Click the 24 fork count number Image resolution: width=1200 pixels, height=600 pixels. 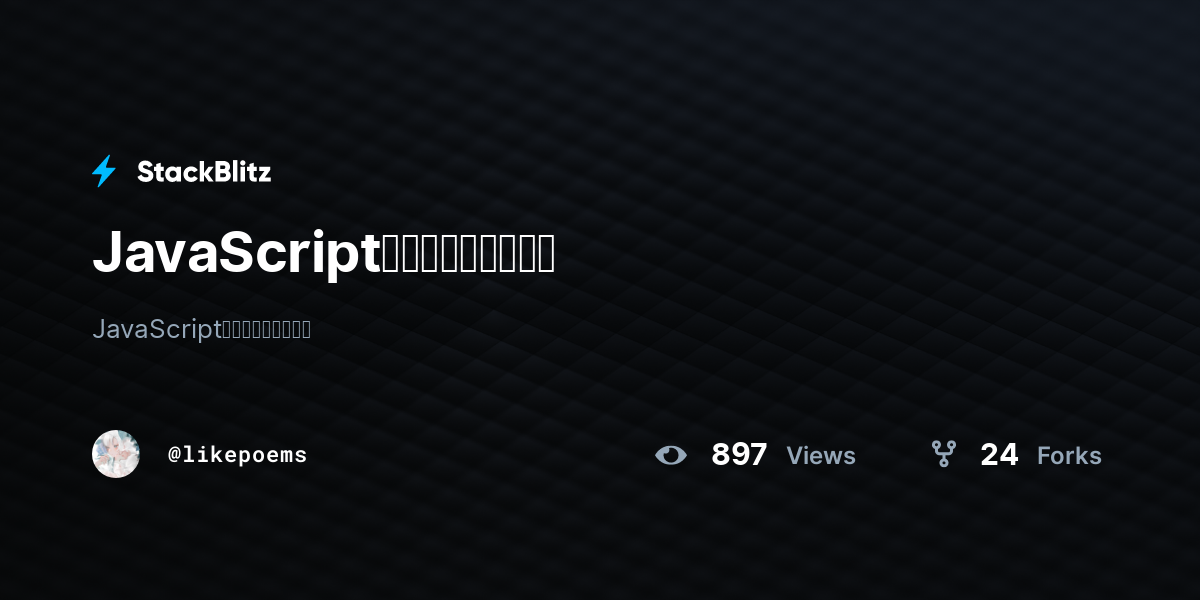pos(999,455)
